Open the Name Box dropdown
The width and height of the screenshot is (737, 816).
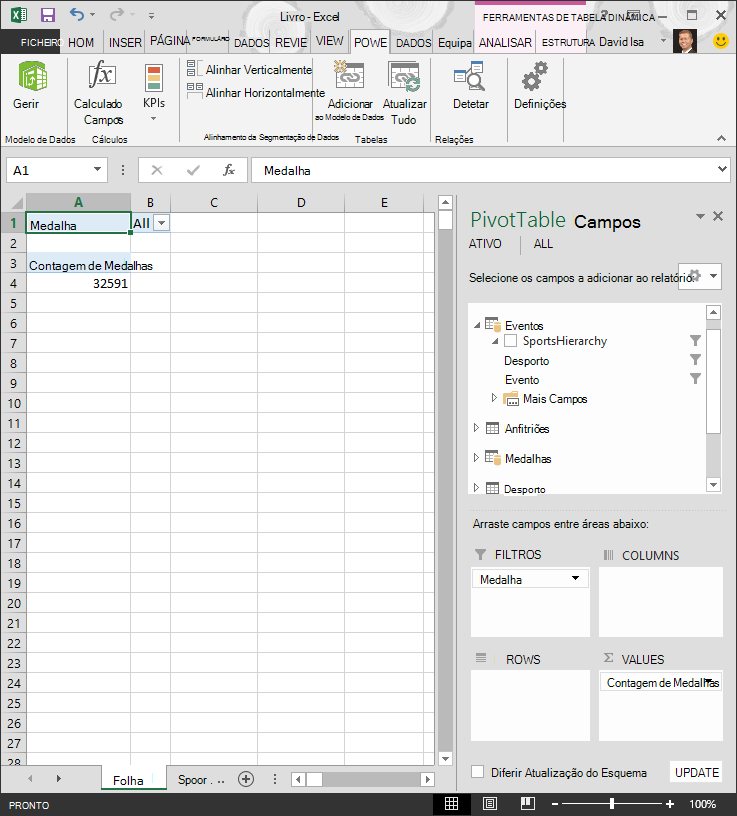97,169
